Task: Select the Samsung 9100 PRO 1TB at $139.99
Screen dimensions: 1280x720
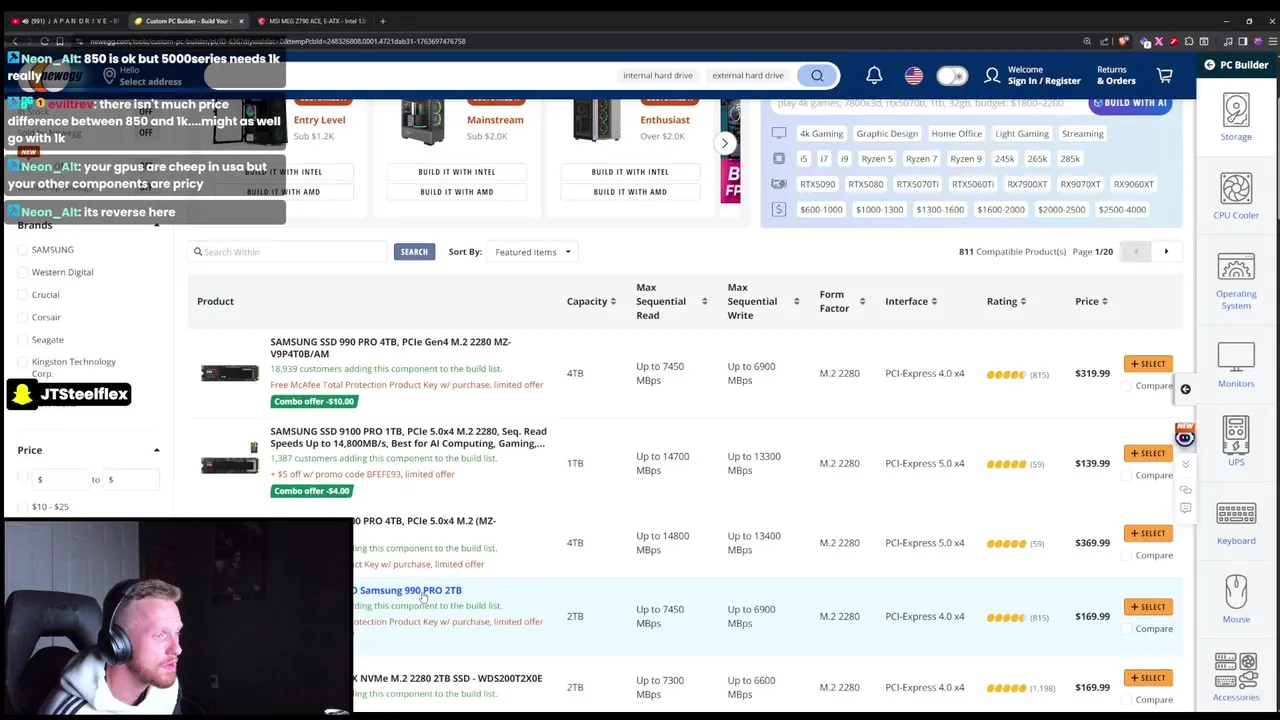Action: click(x=1148, y=453)
